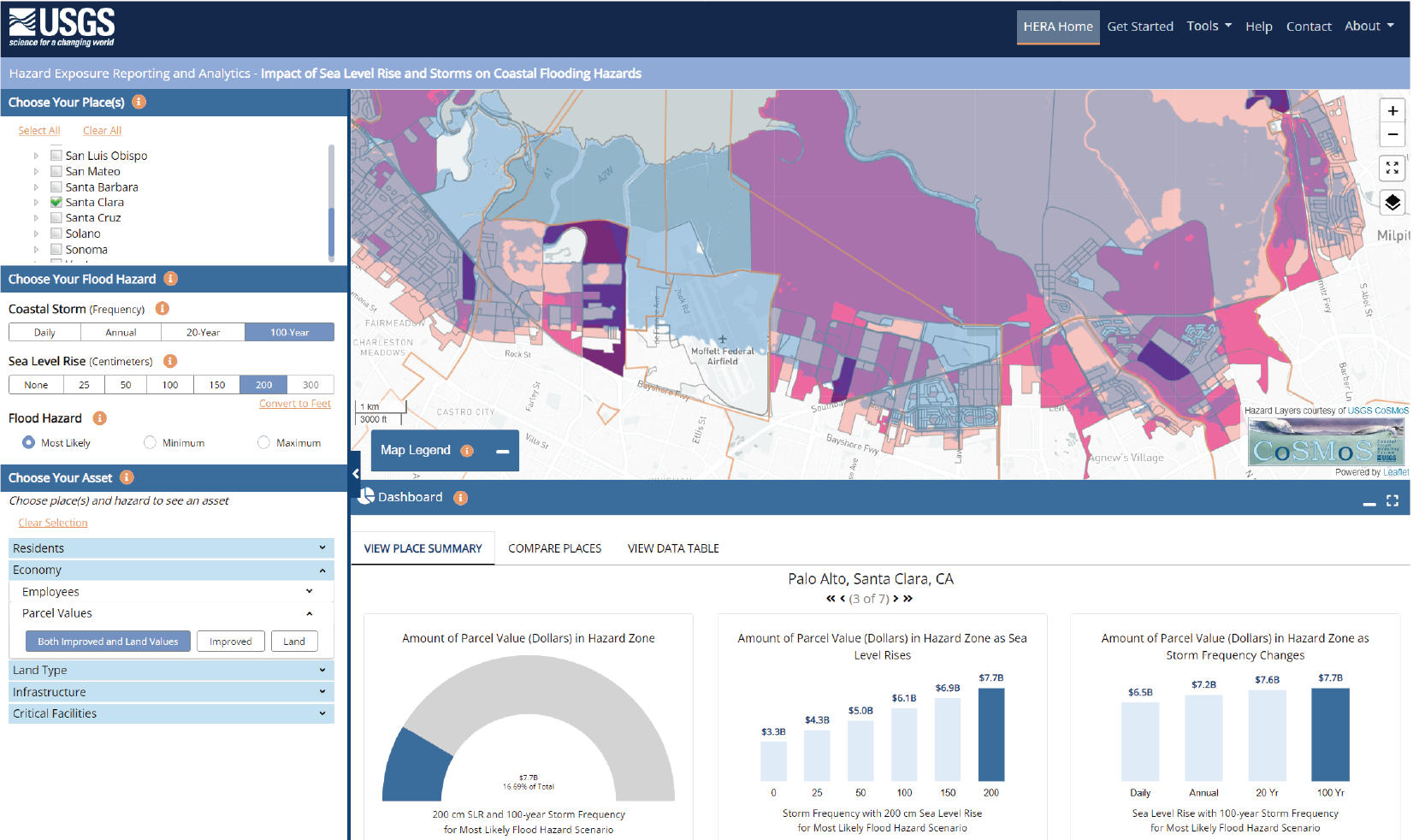
Task: Expand the Dashboard to fullscreen
Action: [x=1392, y=501]
